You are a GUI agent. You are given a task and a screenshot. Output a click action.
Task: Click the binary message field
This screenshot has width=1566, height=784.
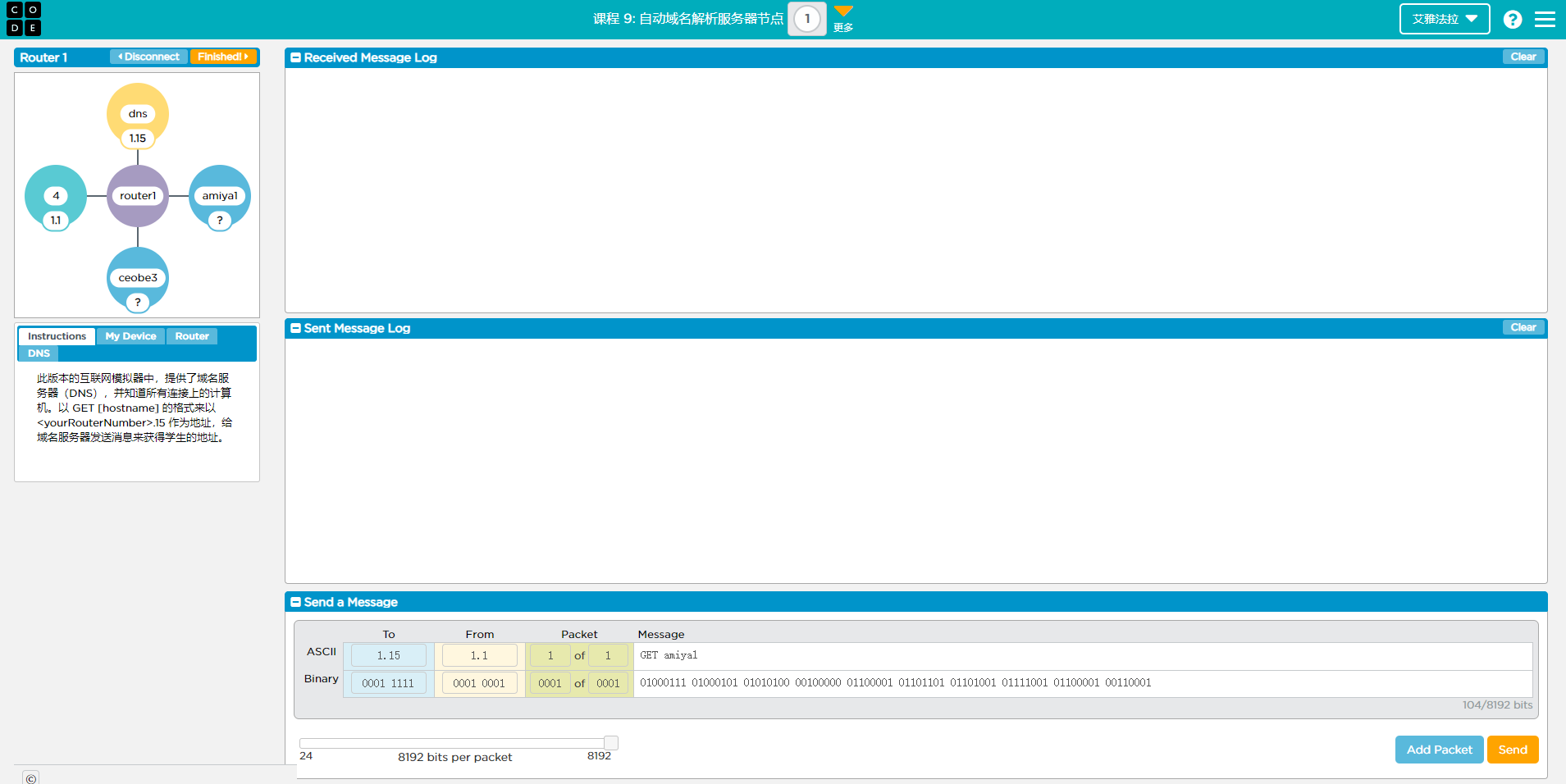point(1083,683)
